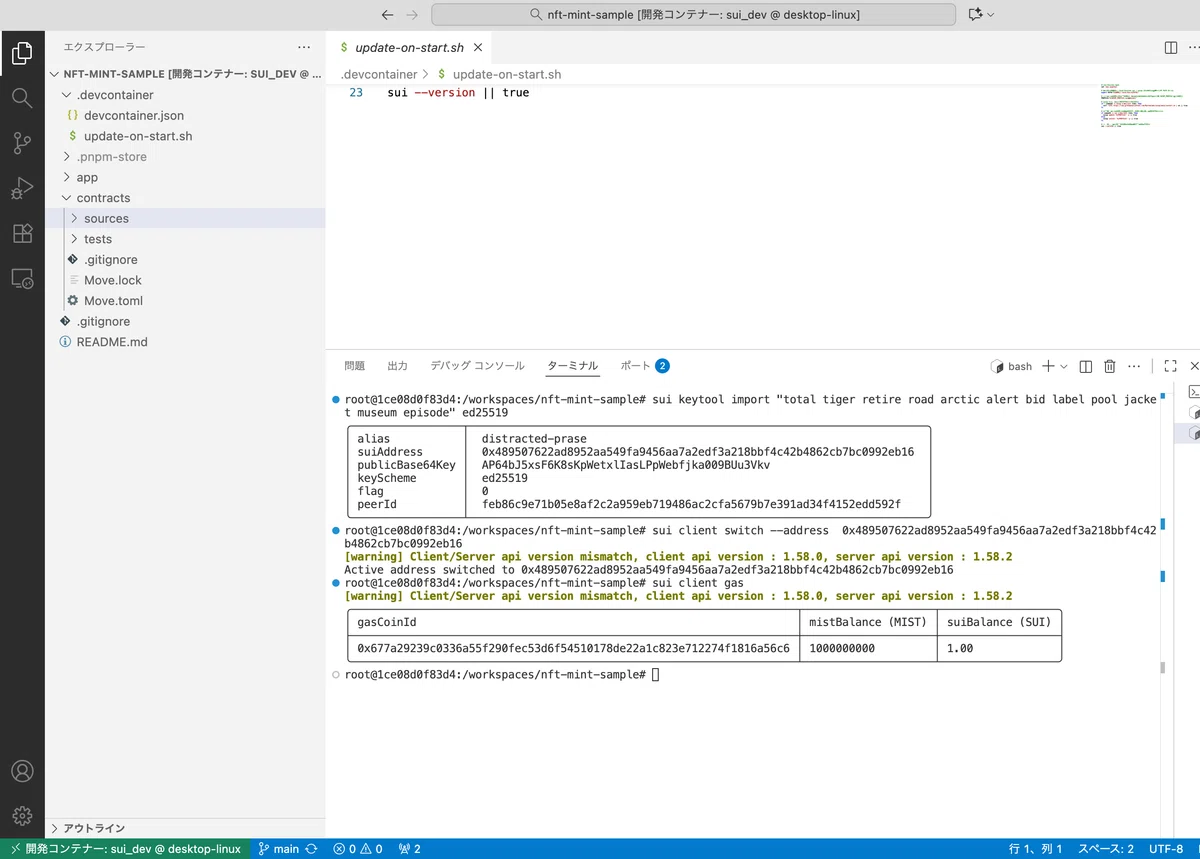
Task: Open the Explorer view in activity bar
Action: coord(22,53)
